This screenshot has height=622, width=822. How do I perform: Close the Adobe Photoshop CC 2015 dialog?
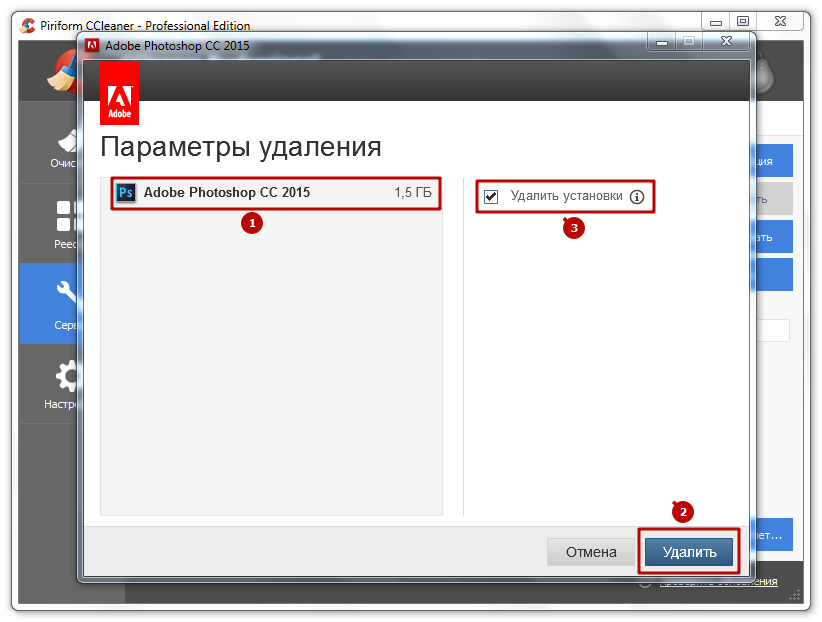tap(726, 41)
